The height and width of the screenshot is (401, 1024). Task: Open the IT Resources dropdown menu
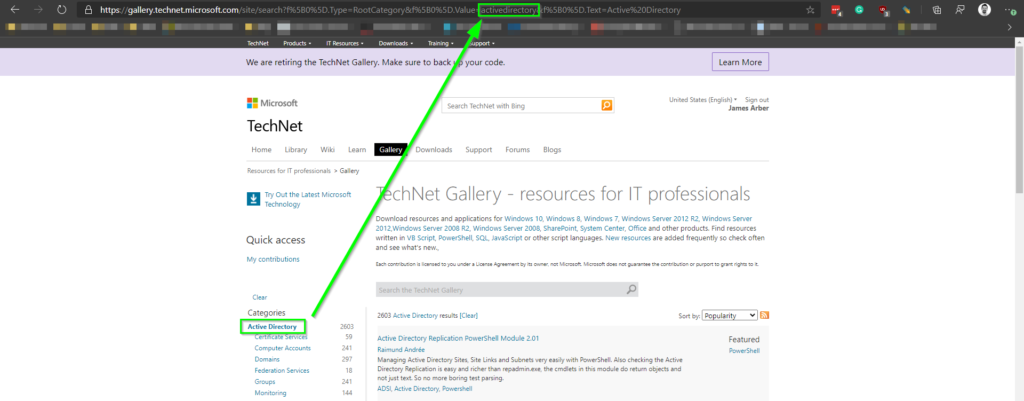click(345, 43)
